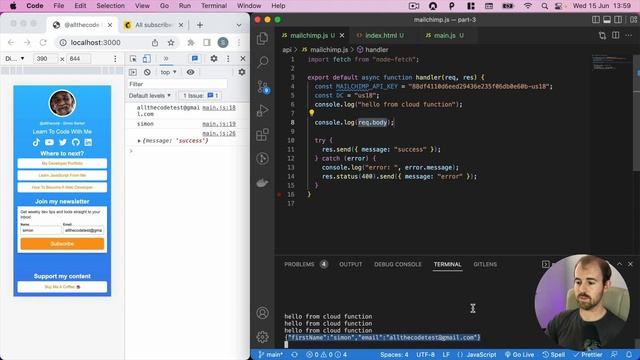Switch to the All subscribers browser tab
Image resolution: width=640 pixels, height=360 pixels.
click(153, 25)
